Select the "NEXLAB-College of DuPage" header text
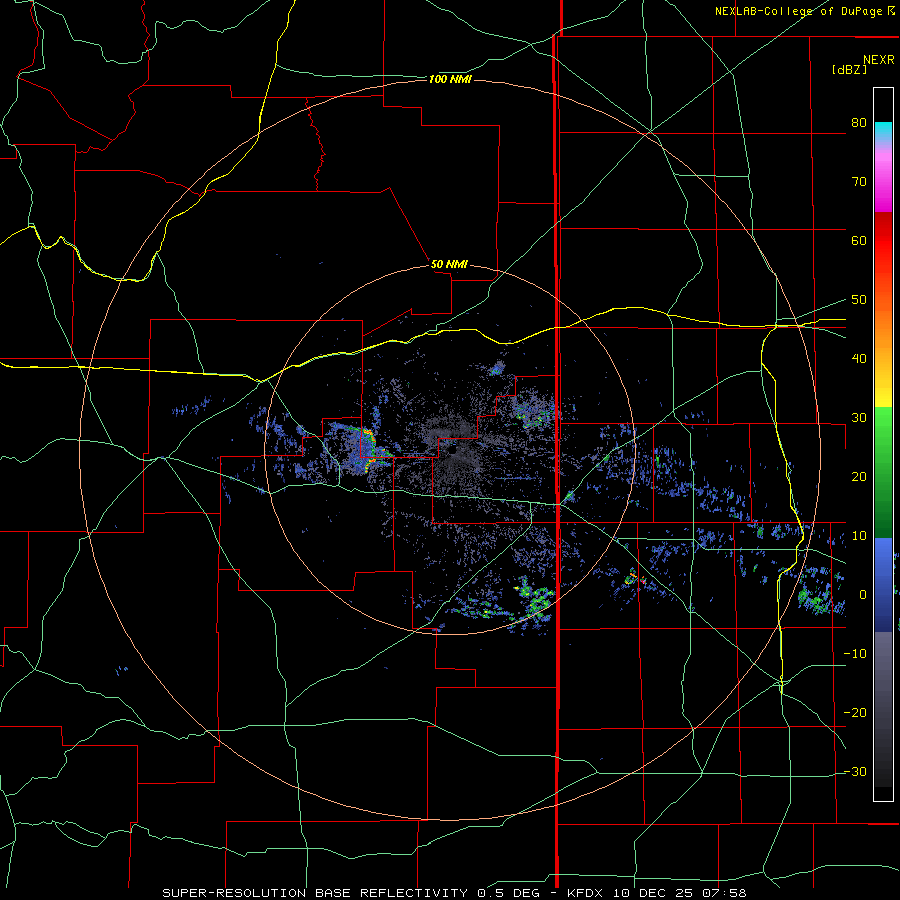Screen dimensions: 900x900 point(798,11)
